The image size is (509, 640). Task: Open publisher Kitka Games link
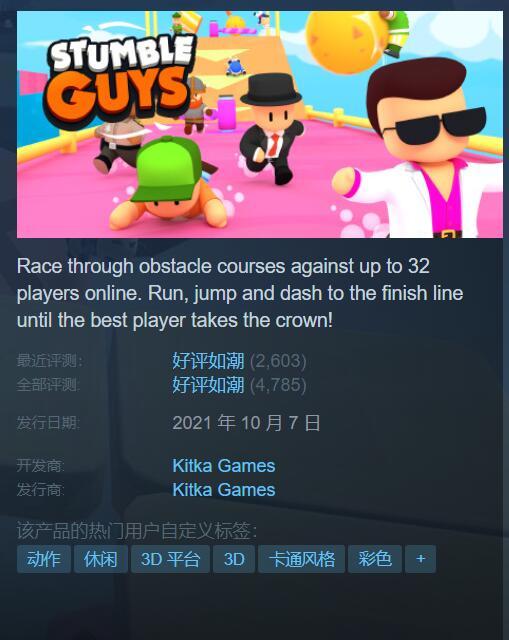pos(224,489)
